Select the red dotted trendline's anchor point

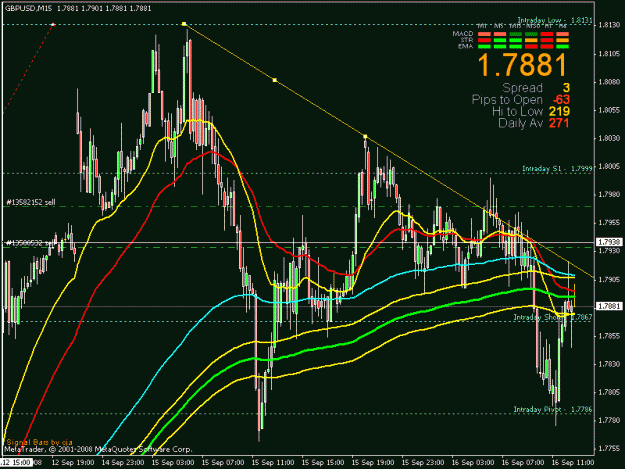[53, 25]
